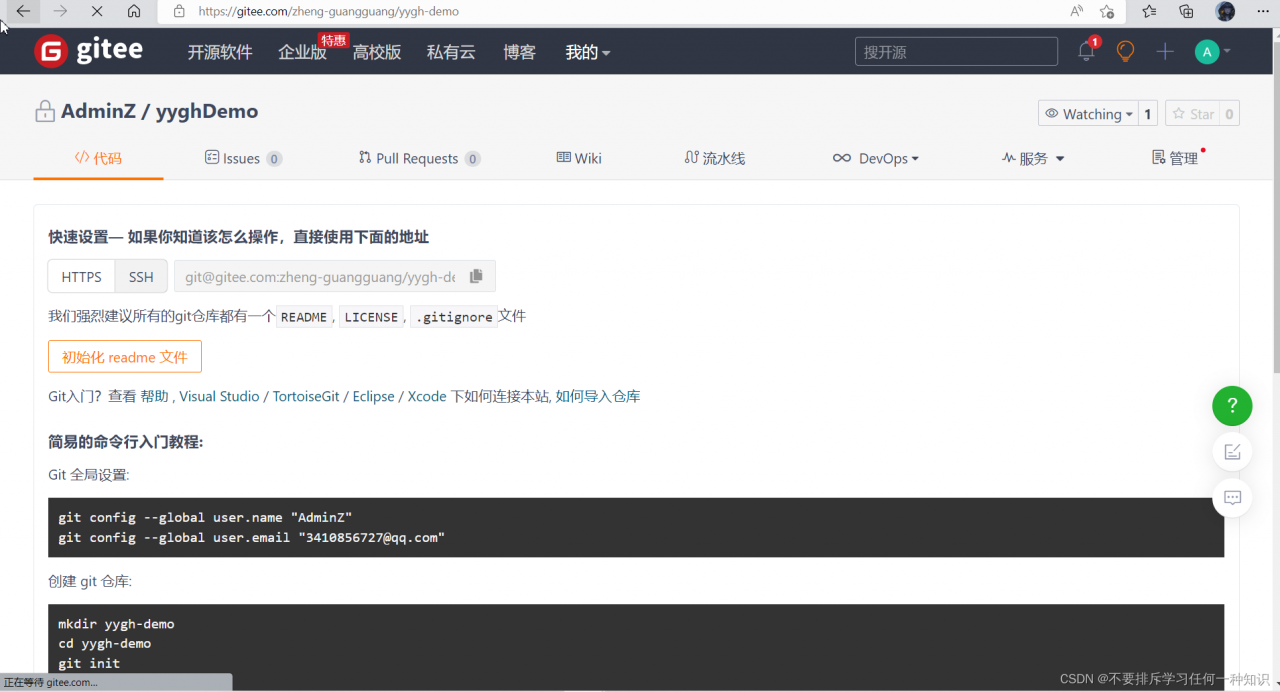1280x692 pixels.
Task: Expand the 我的 dropdown menu
Action: point(588,52)
